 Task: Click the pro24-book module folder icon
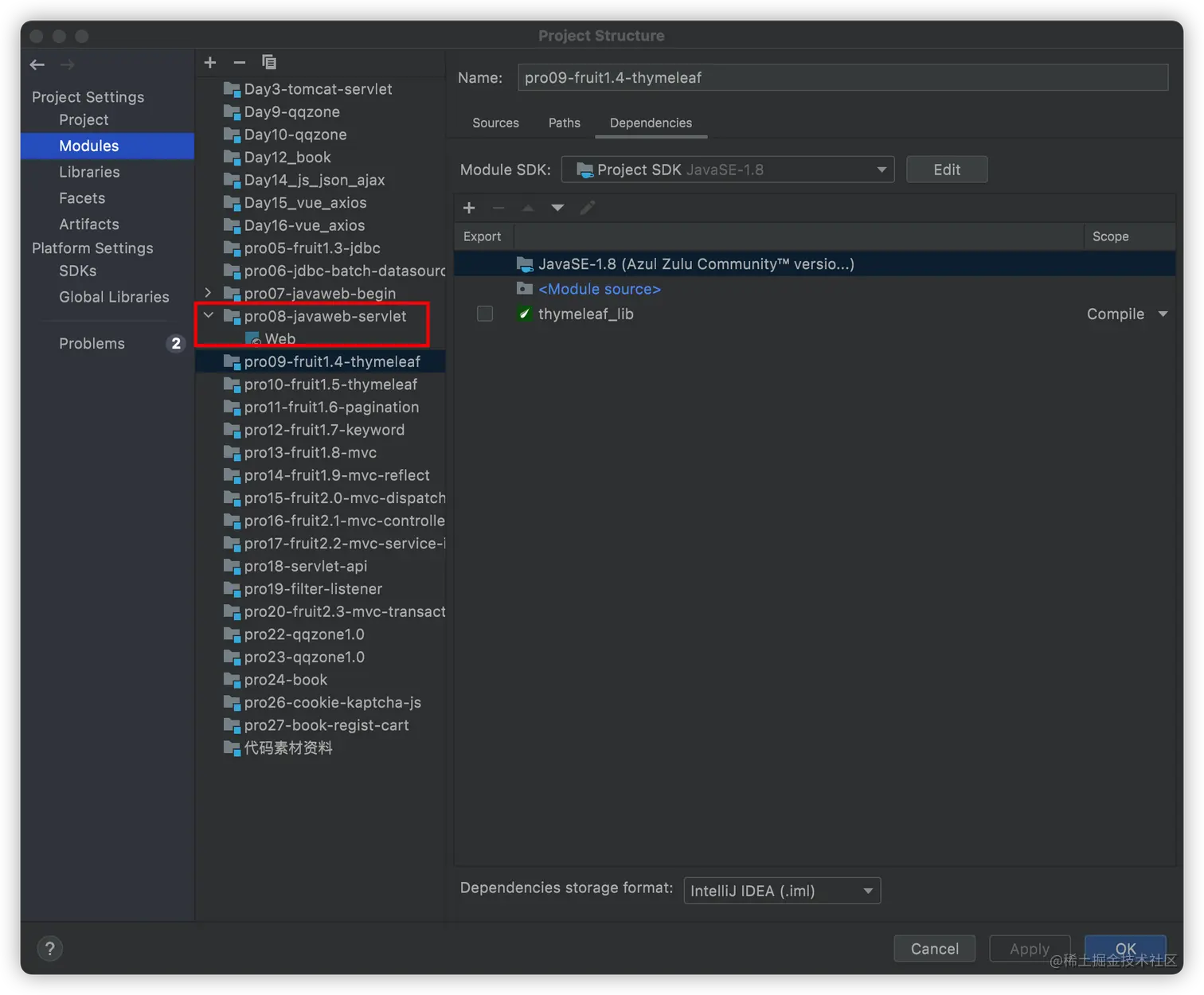tap(232, 680)
